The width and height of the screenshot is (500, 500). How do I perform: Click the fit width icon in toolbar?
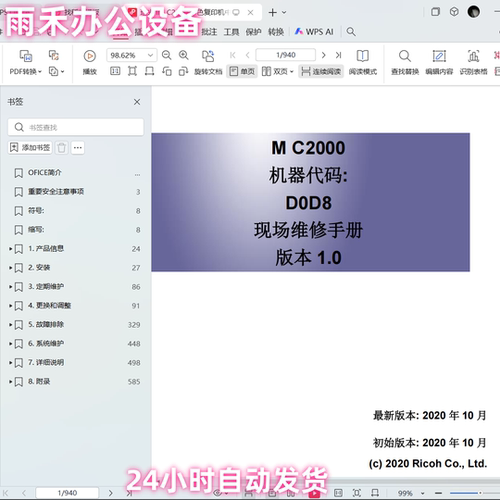[x=149, y=71]
